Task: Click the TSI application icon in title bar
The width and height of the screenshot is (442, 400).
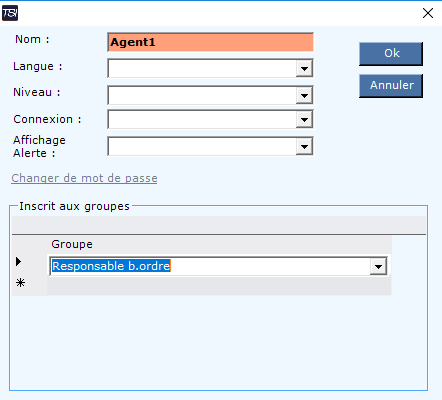Action: [x=10, y=13]
